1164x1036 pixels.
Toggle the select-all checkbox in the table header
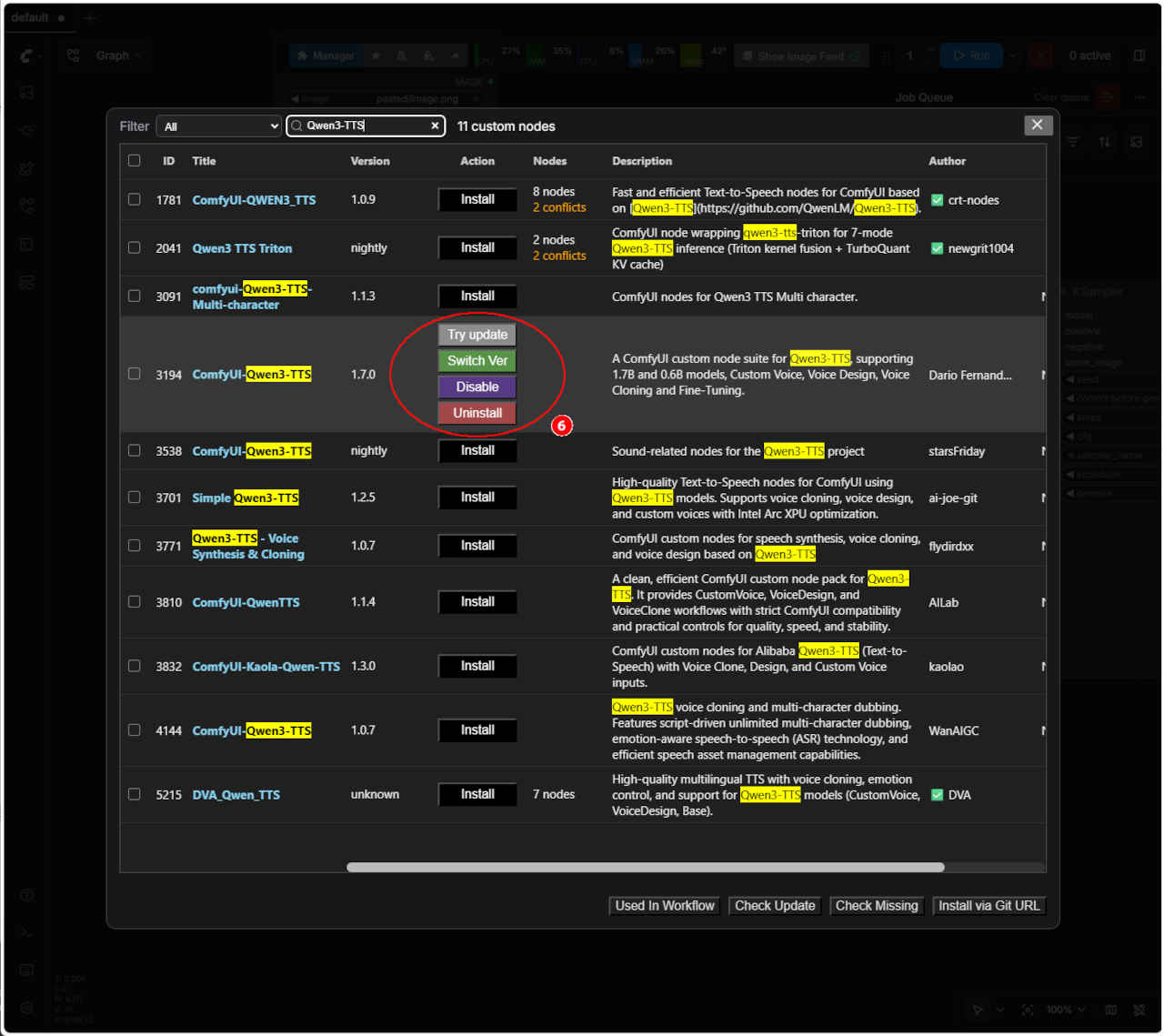click(x=135, y=161)
